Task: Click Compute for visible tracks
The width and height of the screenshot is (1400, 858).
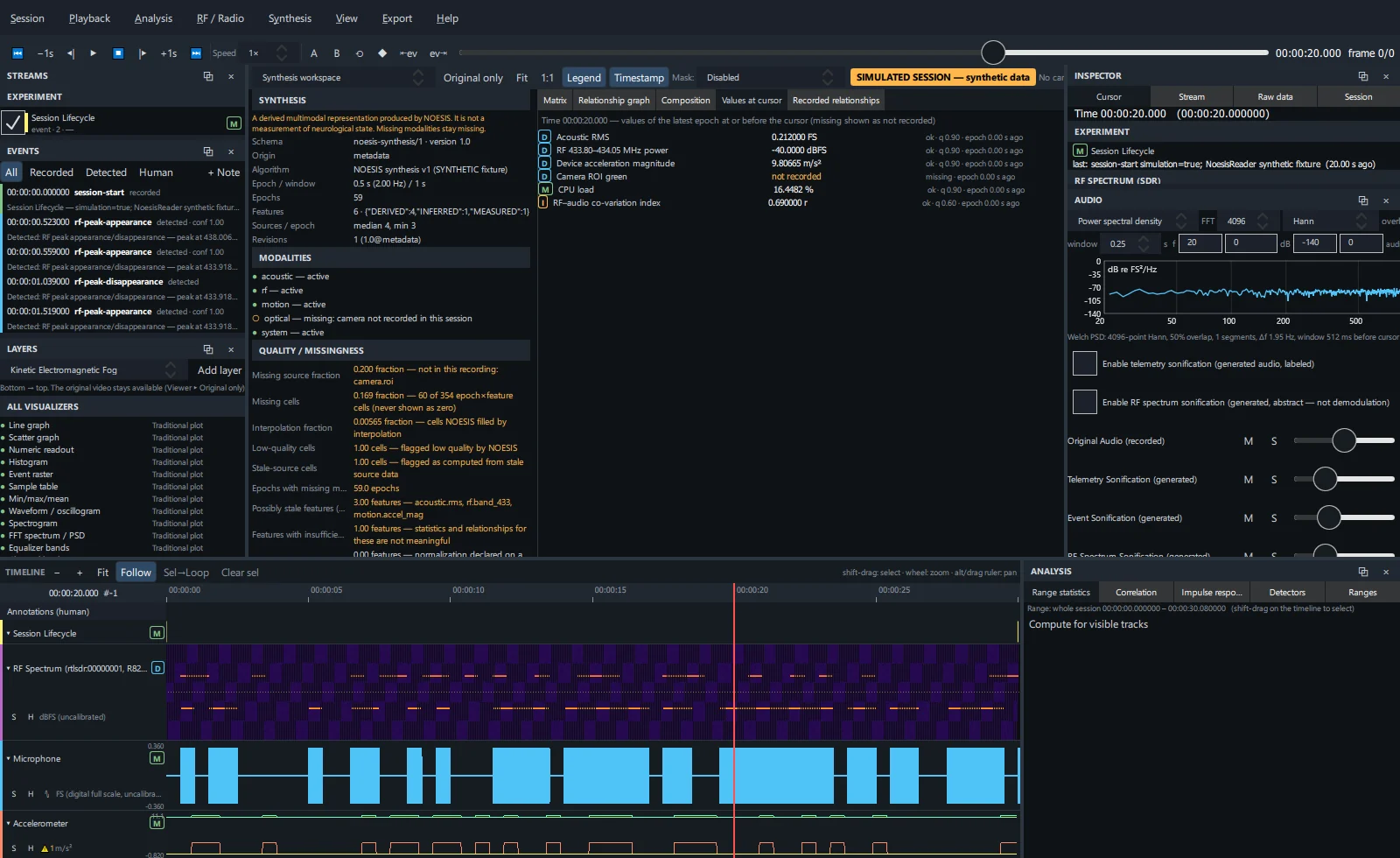Action: (1088, 624)
